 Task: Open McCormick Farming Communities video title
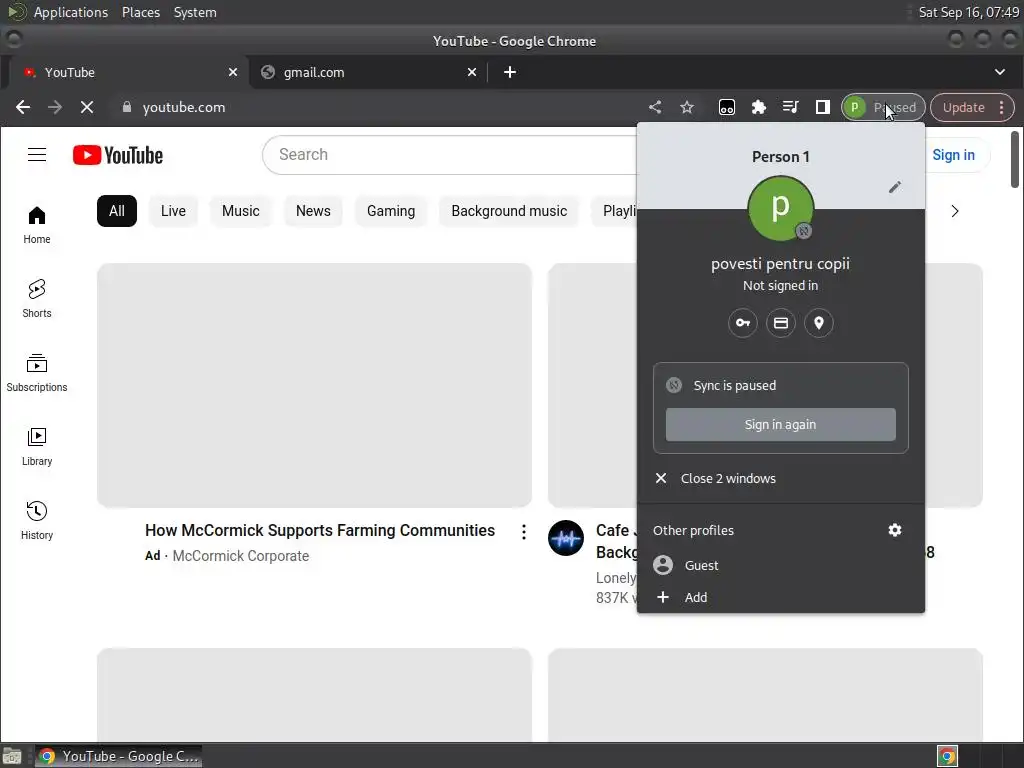pyautogui.click(x=319, y=530)
